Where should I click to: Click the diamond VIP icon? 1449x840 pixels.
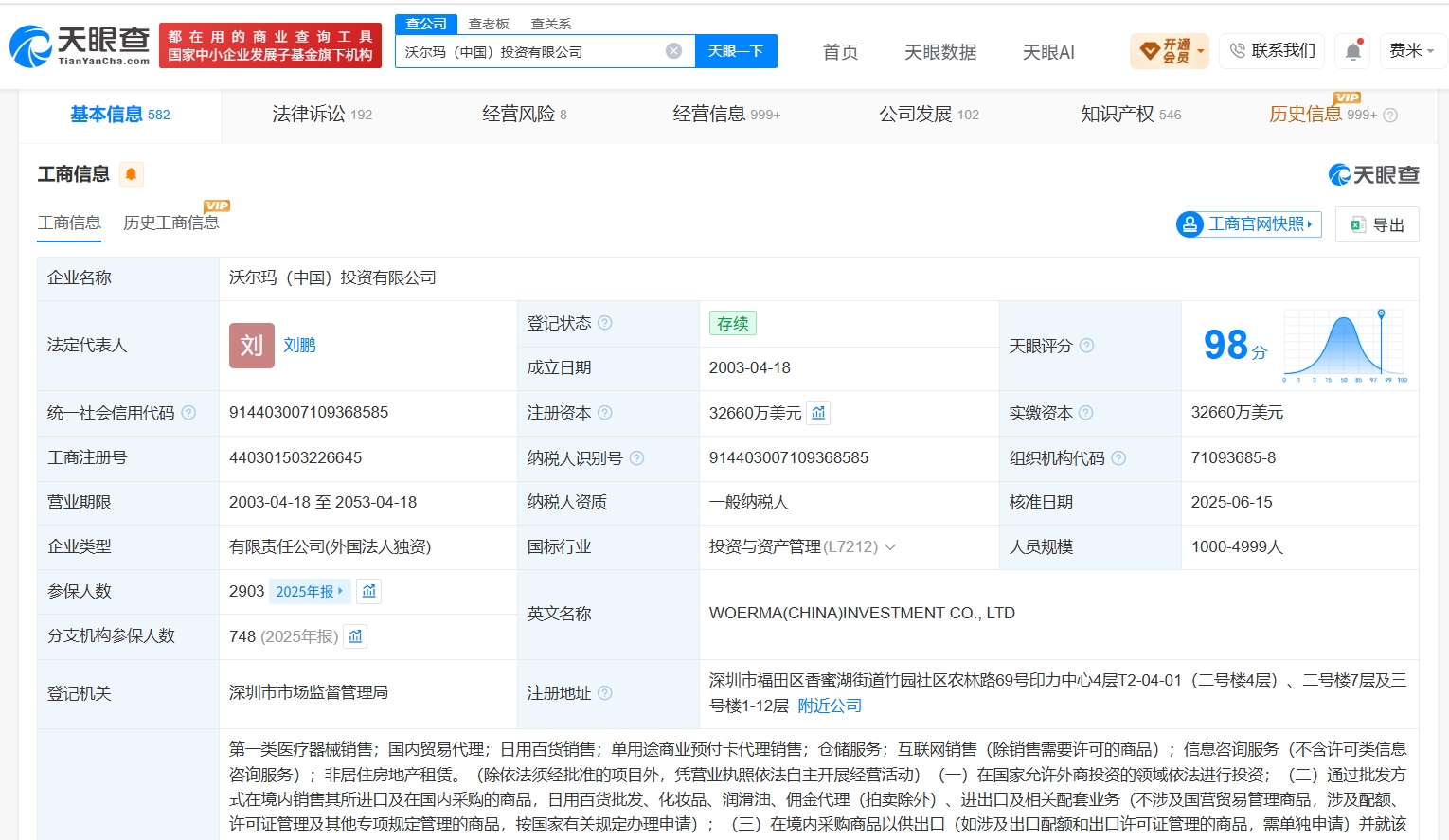point(1150,51)
